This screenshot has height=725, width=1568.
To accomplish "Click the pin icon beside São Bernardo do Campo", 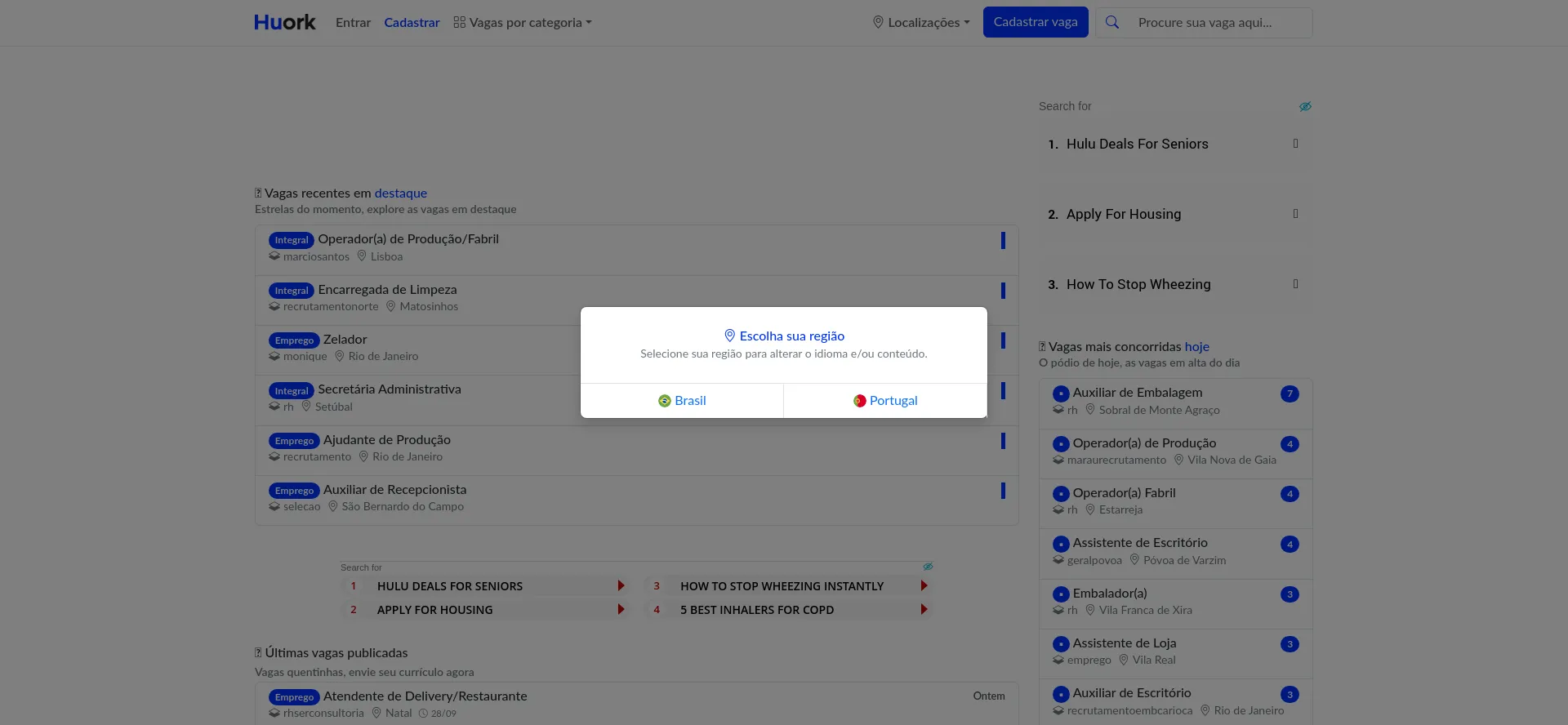I will [x=333, y=506].
